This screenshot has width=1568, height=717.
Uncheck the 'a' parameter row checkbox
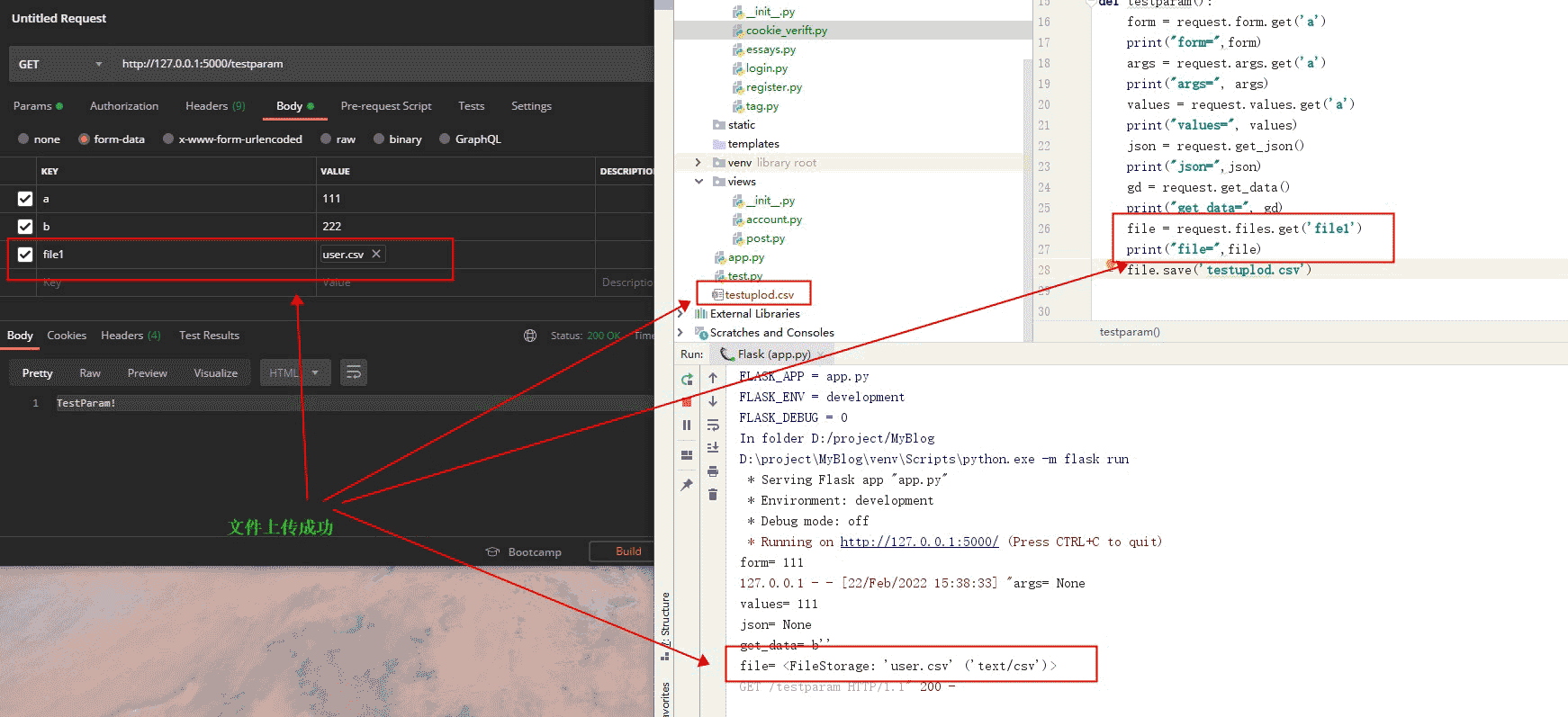click(x=25, y=199)
